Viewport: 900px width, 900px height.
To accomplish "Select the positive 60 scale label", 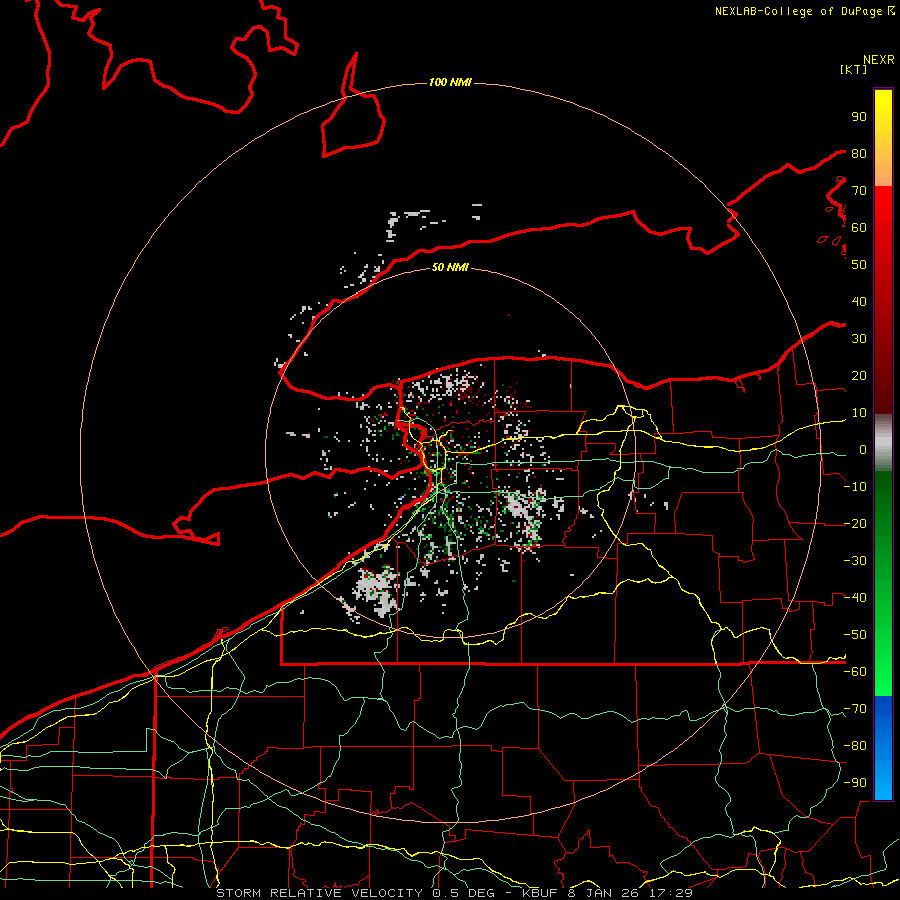I will point(859,227).
